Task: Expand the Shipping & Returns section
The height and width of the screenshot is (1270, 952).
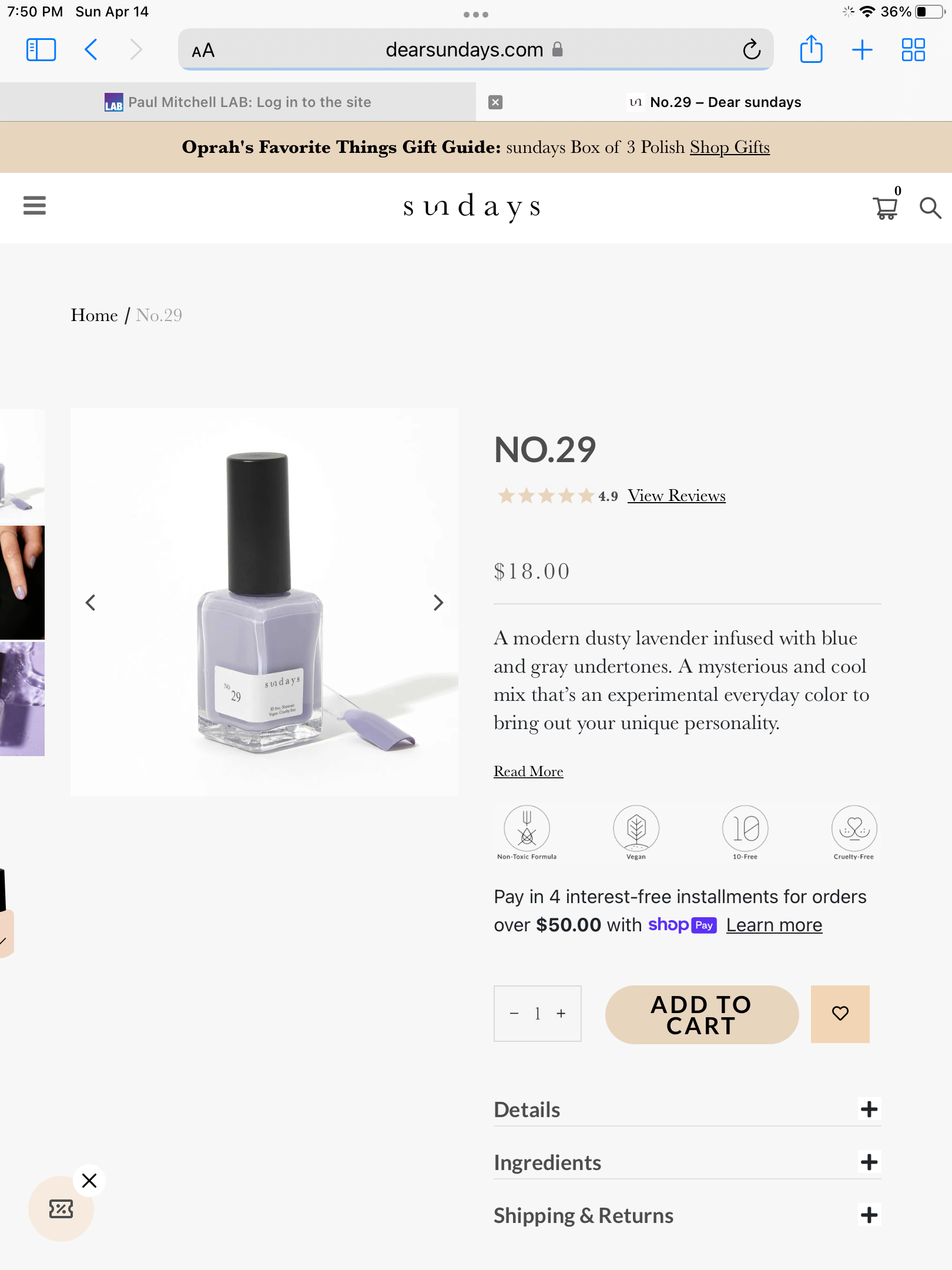Action: 869,1215
